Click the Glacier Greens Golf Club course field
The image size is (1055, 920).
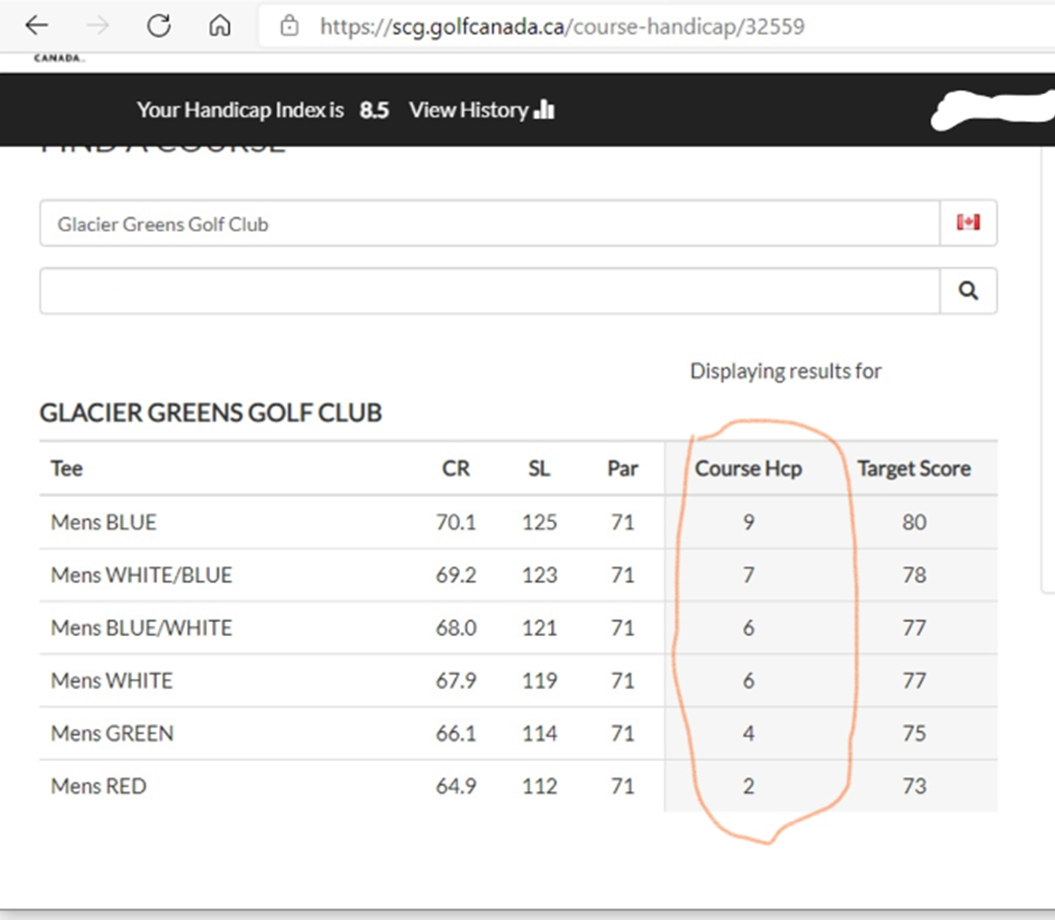click(x=489, y=224)
